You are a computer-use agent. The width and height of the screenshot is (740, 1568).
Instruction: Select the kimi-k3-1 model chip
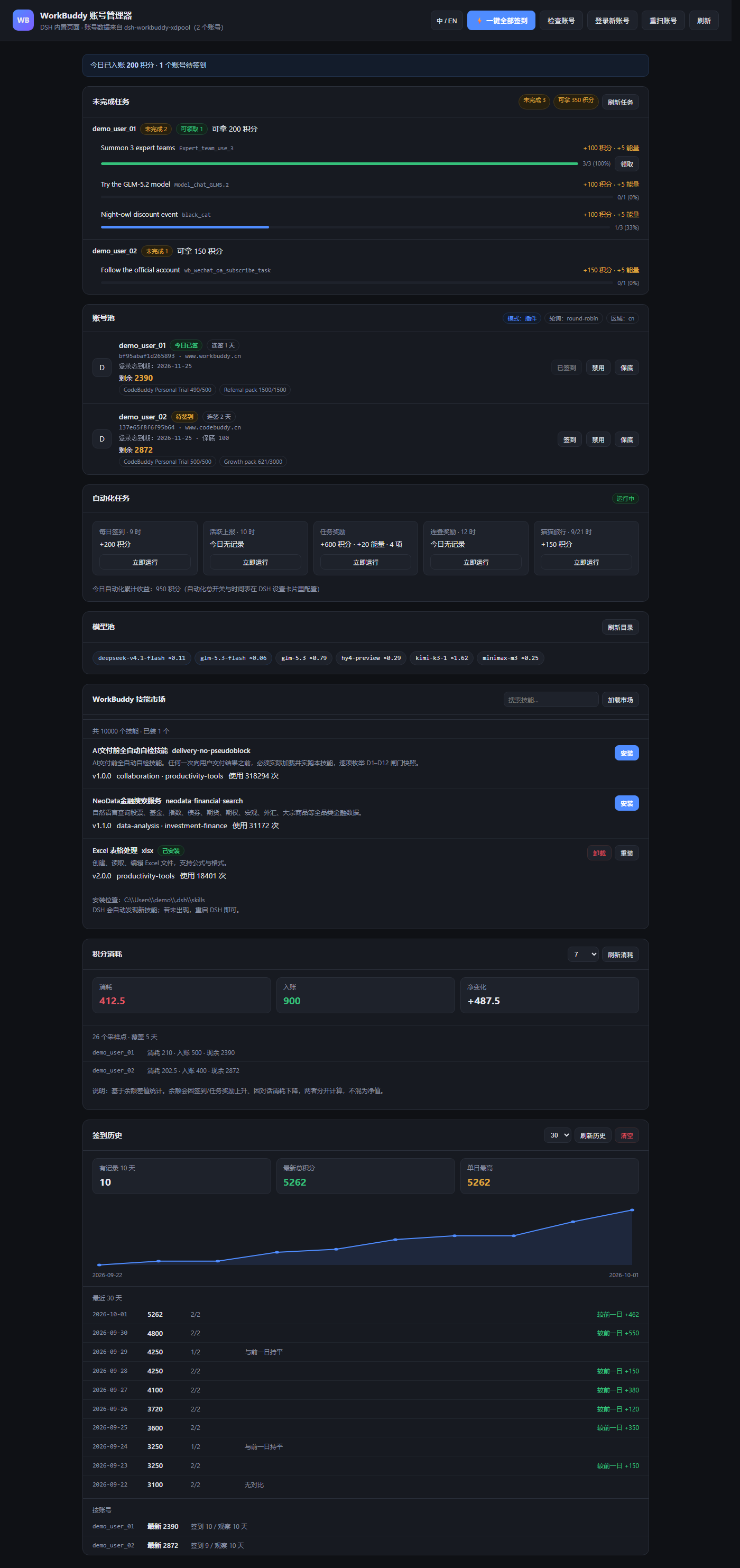tap(442, 658)
